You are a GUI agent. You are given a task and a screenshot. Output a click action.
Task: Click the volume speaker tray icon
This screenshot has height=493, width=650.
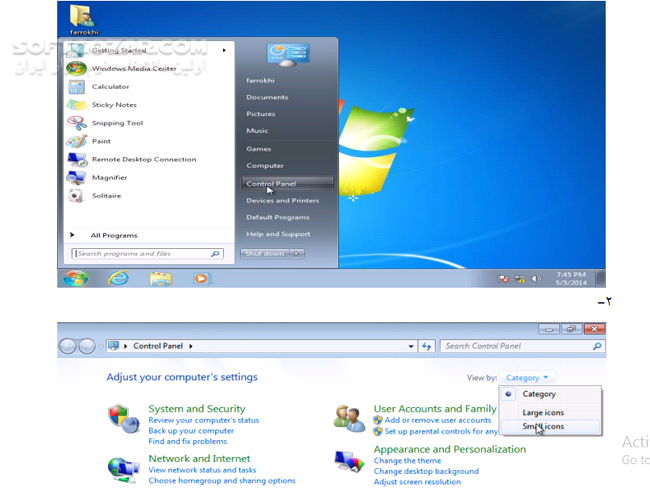[x=536, y=279]
